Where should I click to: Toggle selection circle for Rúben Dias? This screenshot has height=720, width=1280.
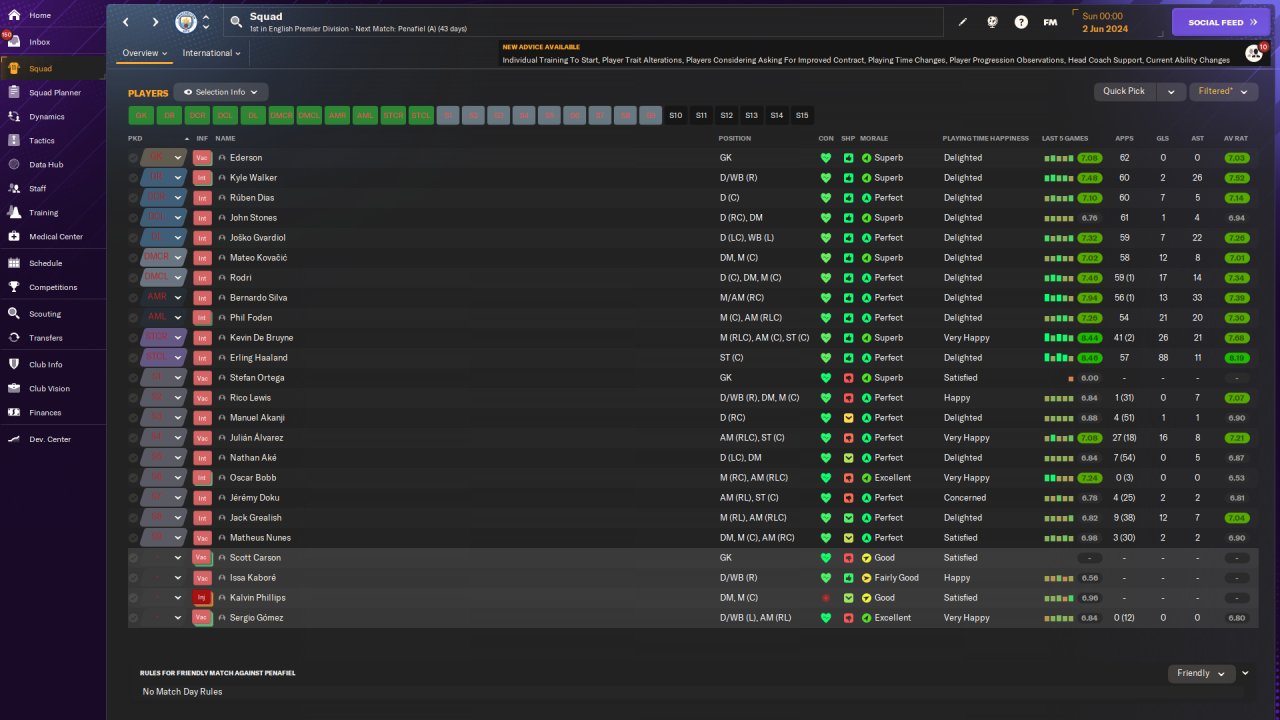(x=133, y=198)
